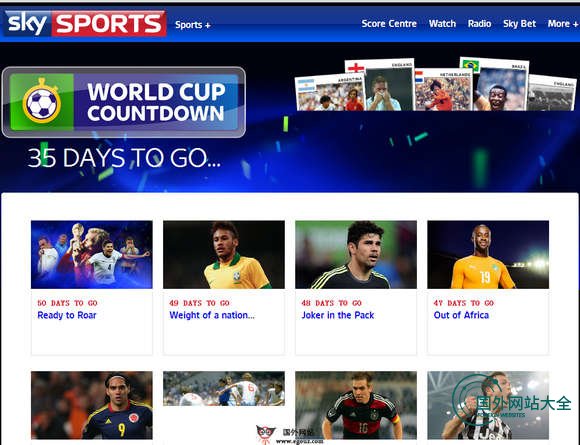Screen dimensions: 580x445
Task: Open the Joker in the Pack link
Action: point(338,315)
